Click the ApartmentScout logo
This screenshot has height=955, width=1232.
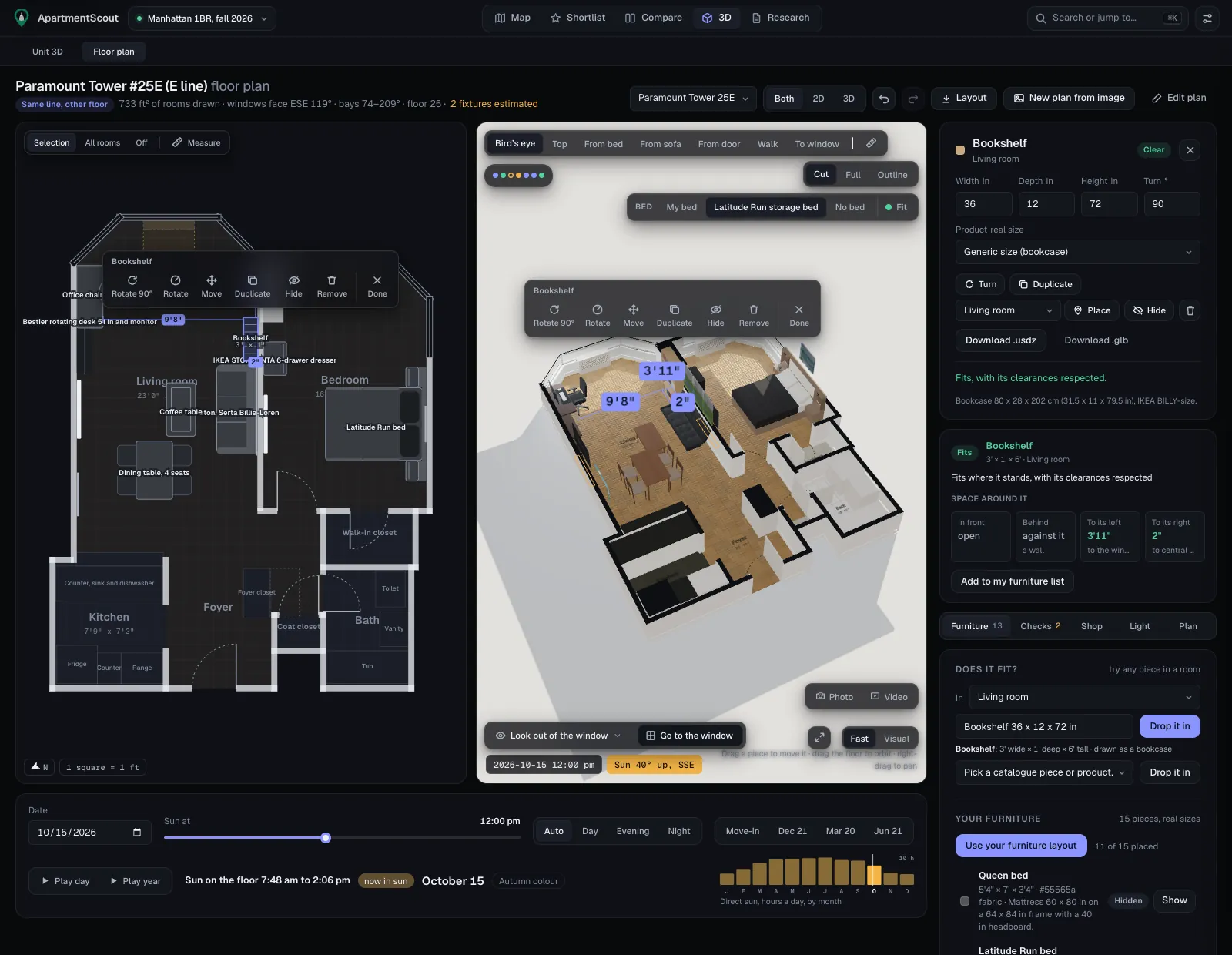click(22, 18)
